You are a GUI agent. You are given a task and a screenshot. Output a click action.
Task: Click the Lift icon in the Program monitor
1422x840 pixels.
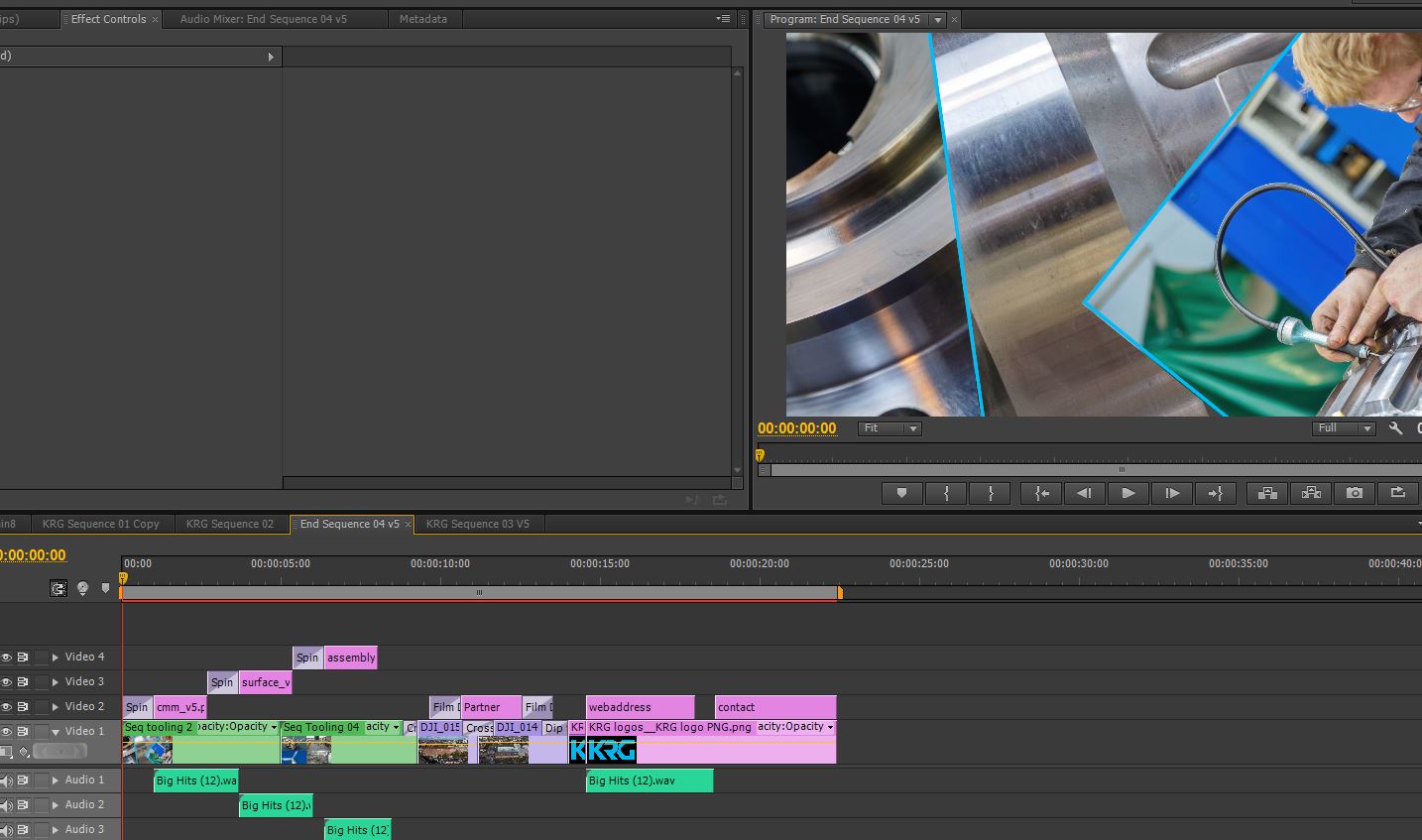pos(1266,493)
